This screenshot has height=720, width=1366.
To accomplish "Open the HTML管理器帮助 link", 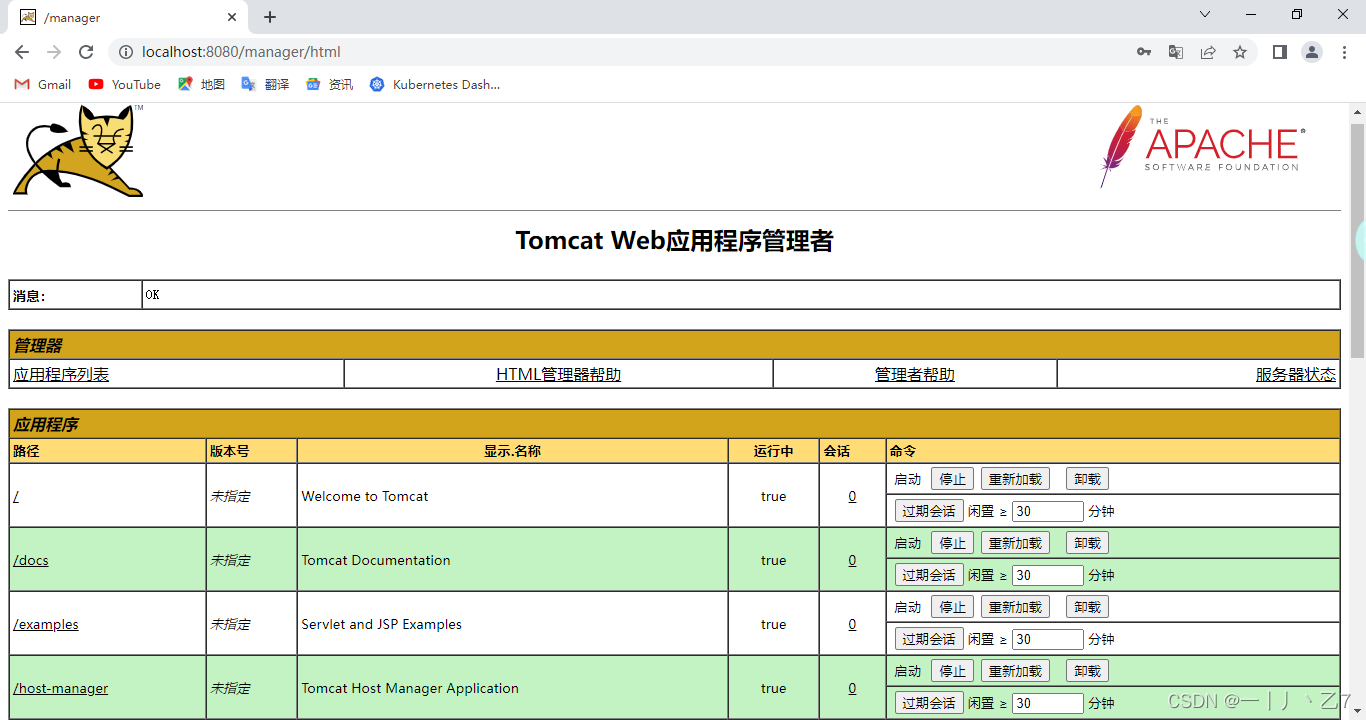I will (x=558, y=374).
